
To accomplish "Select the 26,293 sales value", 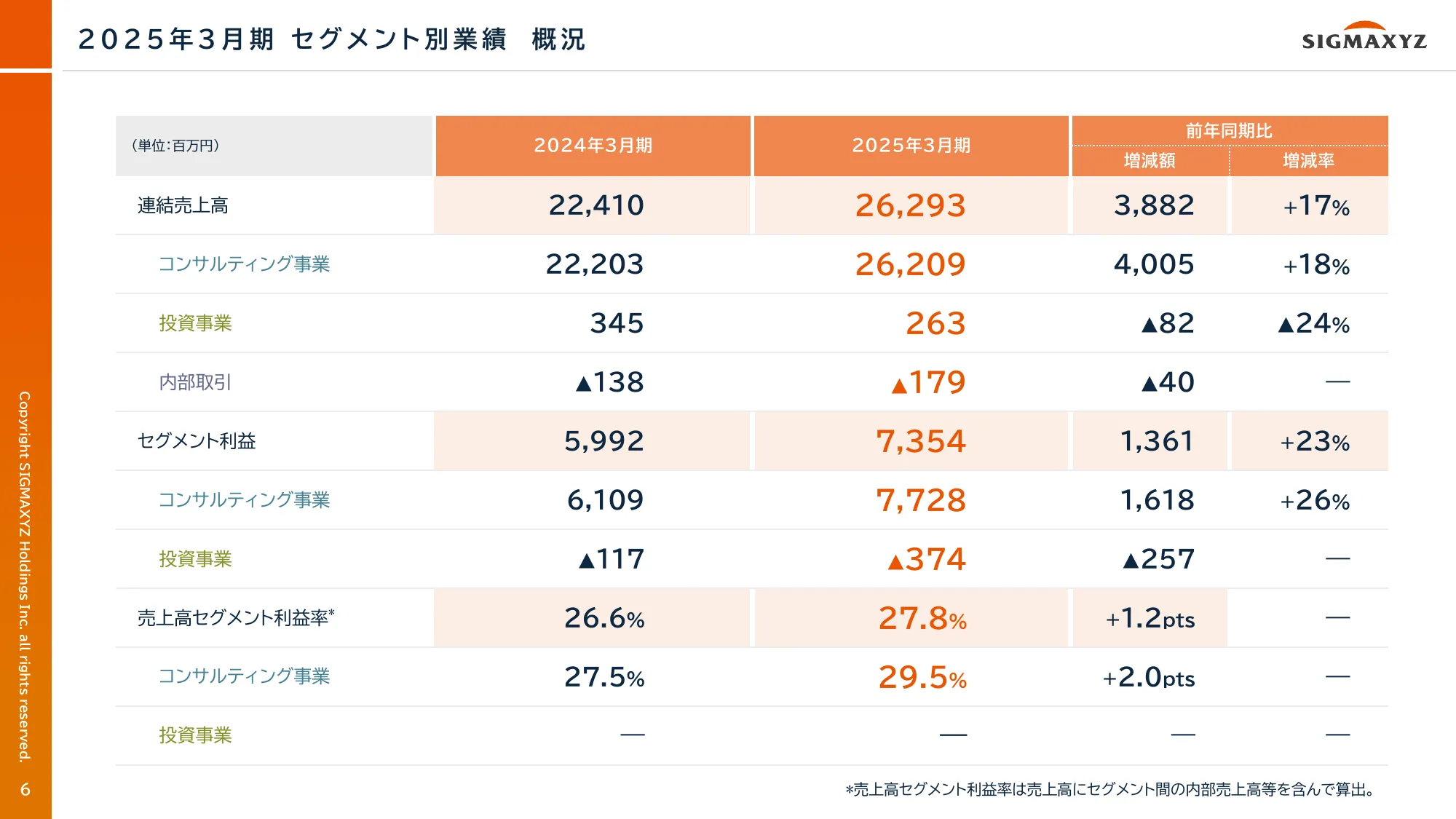I will (x=910, y=206).
